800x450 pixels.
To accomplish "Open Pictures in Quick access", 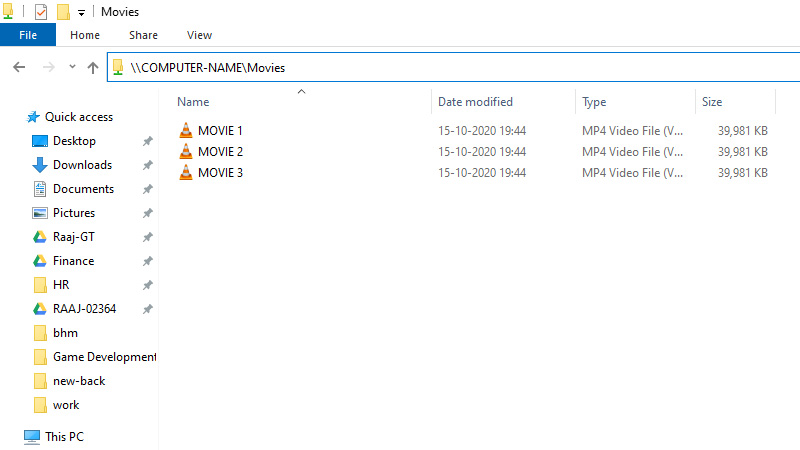I will coord(73,213).
